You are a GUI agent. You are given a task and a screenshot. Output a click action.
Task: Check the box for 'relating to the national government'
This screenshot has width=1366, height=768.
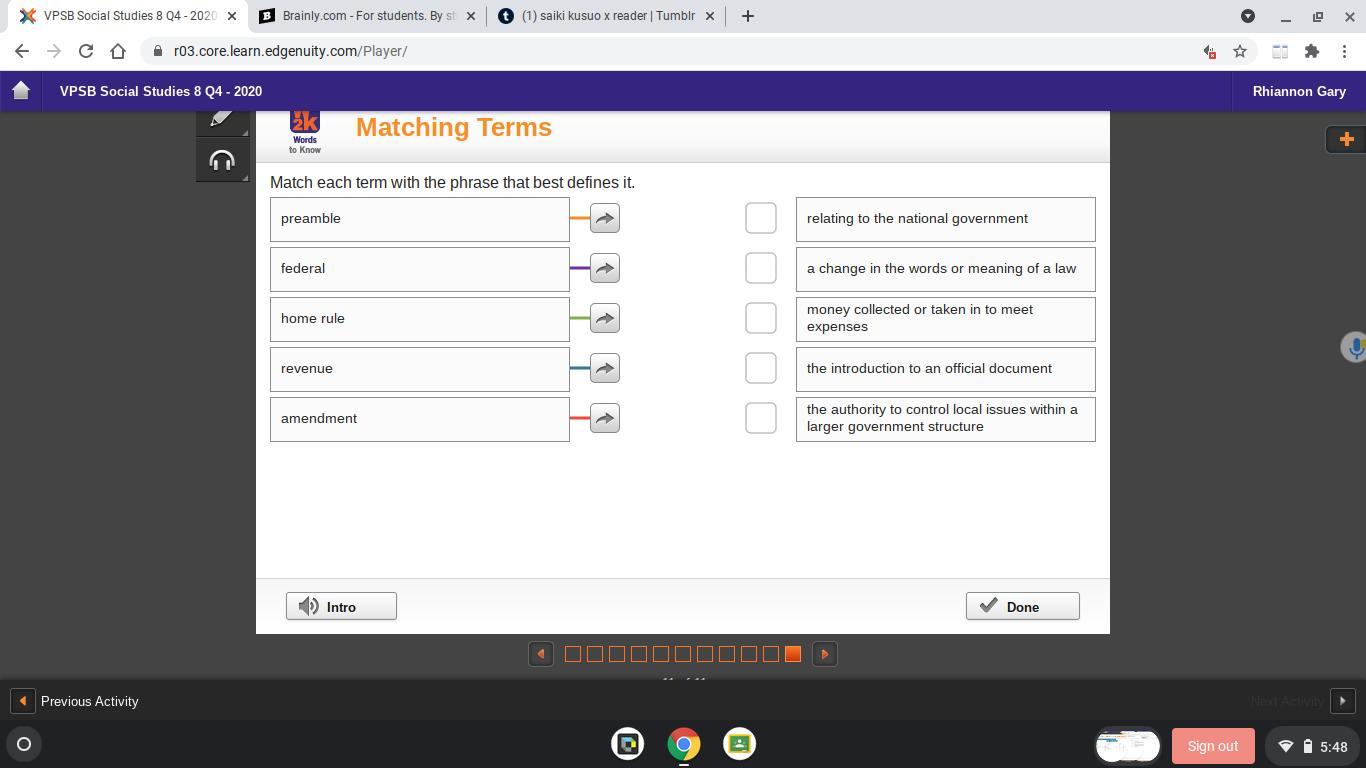point(760,218)
